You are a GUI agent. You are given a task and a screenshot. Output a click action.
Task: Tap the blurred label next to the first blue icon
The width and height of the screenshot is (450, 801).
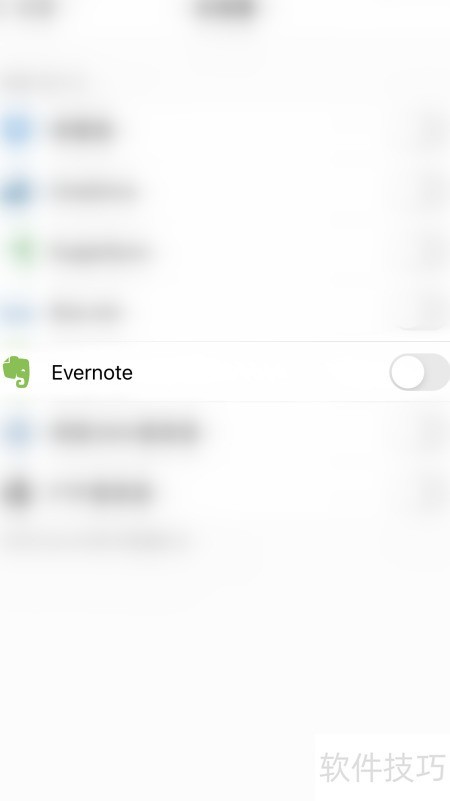[x=82, y=130]
